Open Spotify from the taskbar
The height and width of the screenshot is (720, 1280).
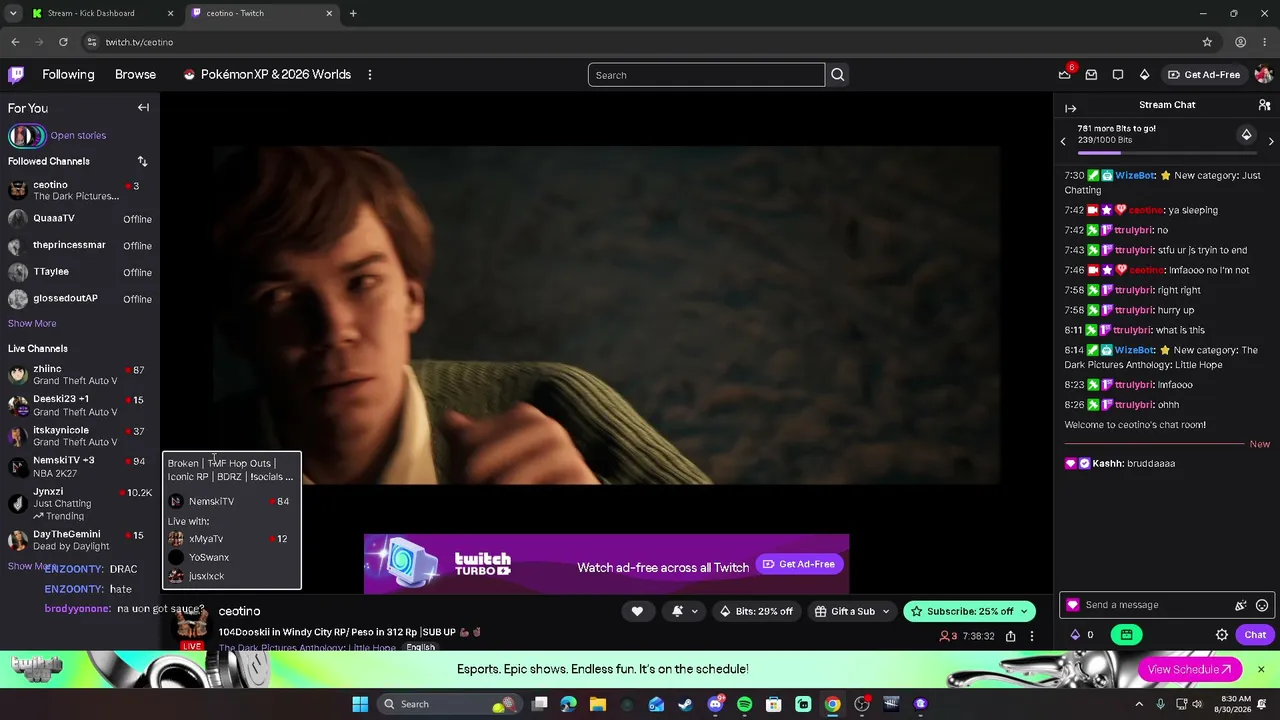(x=745, y=704)
